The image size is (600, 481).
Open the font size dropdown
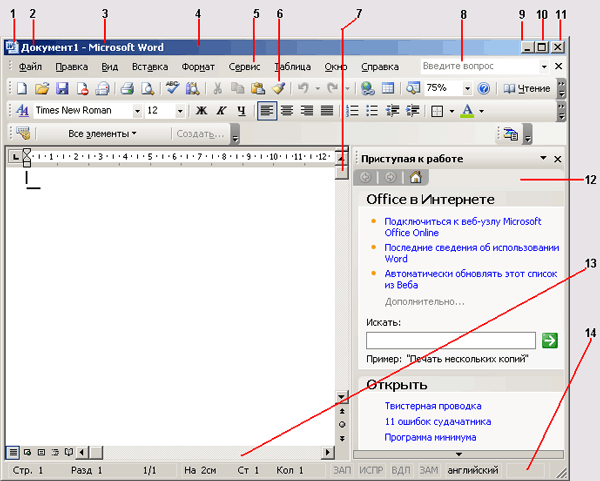click(180, 111)
